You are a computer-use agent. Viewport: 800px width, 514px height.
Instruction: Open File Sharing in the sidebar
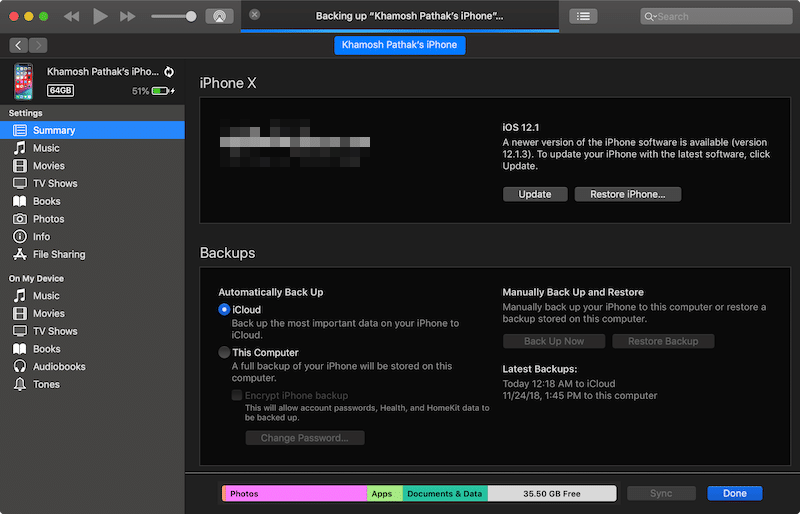pos(59,254)
